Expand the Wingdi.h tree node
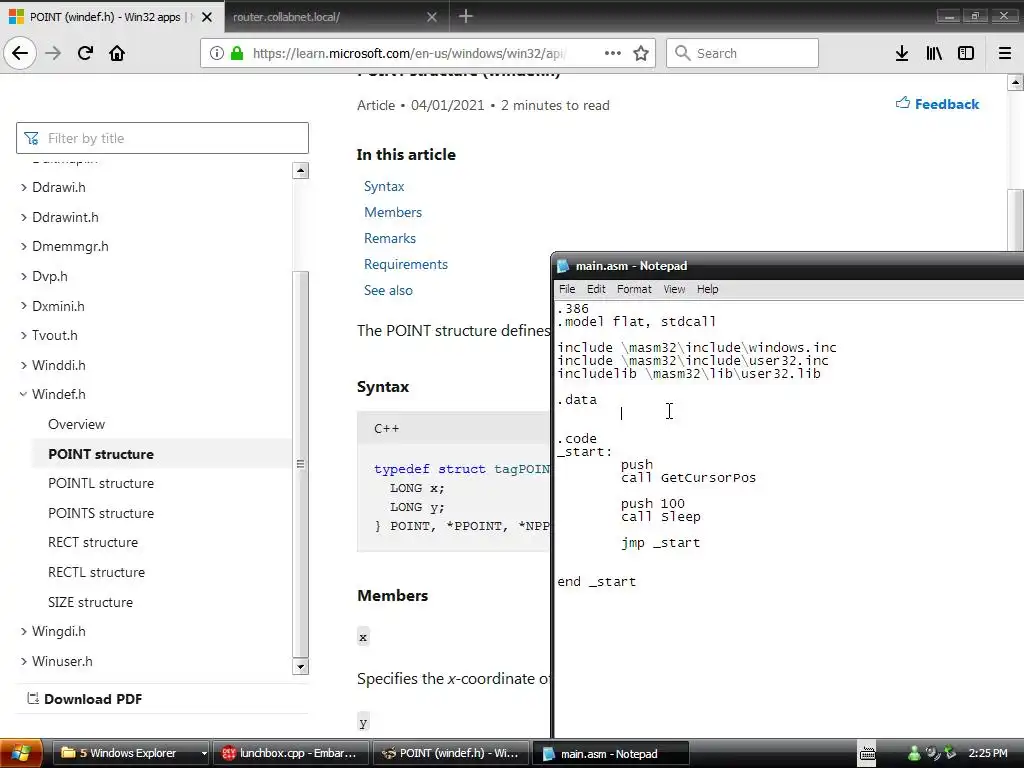1024x768 pixels. pos(24,632)
